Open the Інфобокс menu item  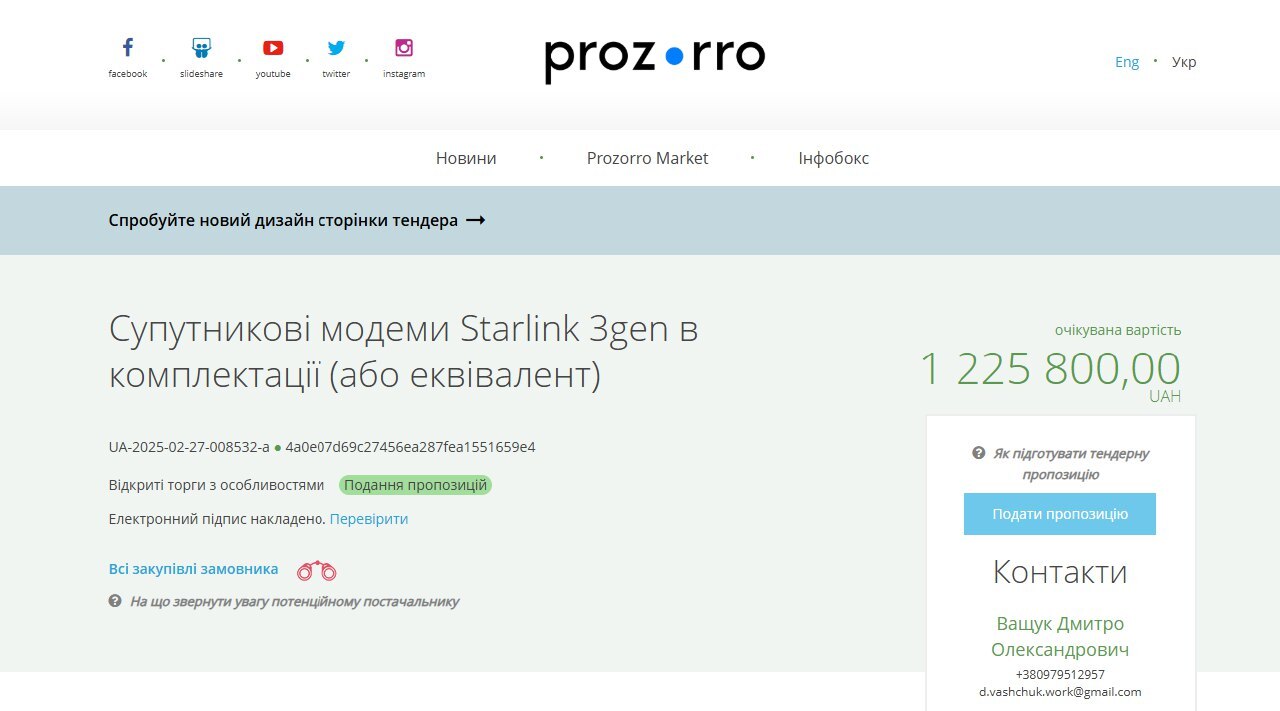(834, 158)
